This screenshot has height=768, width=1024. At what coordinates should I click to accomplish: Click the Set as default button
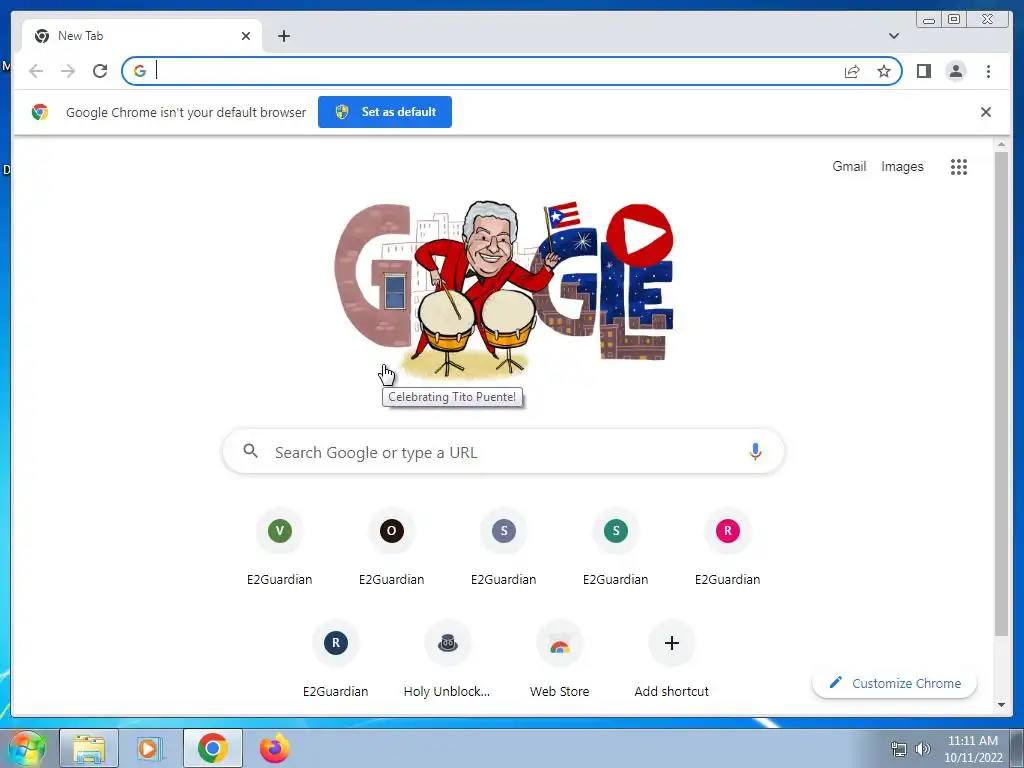coord(385,112)
